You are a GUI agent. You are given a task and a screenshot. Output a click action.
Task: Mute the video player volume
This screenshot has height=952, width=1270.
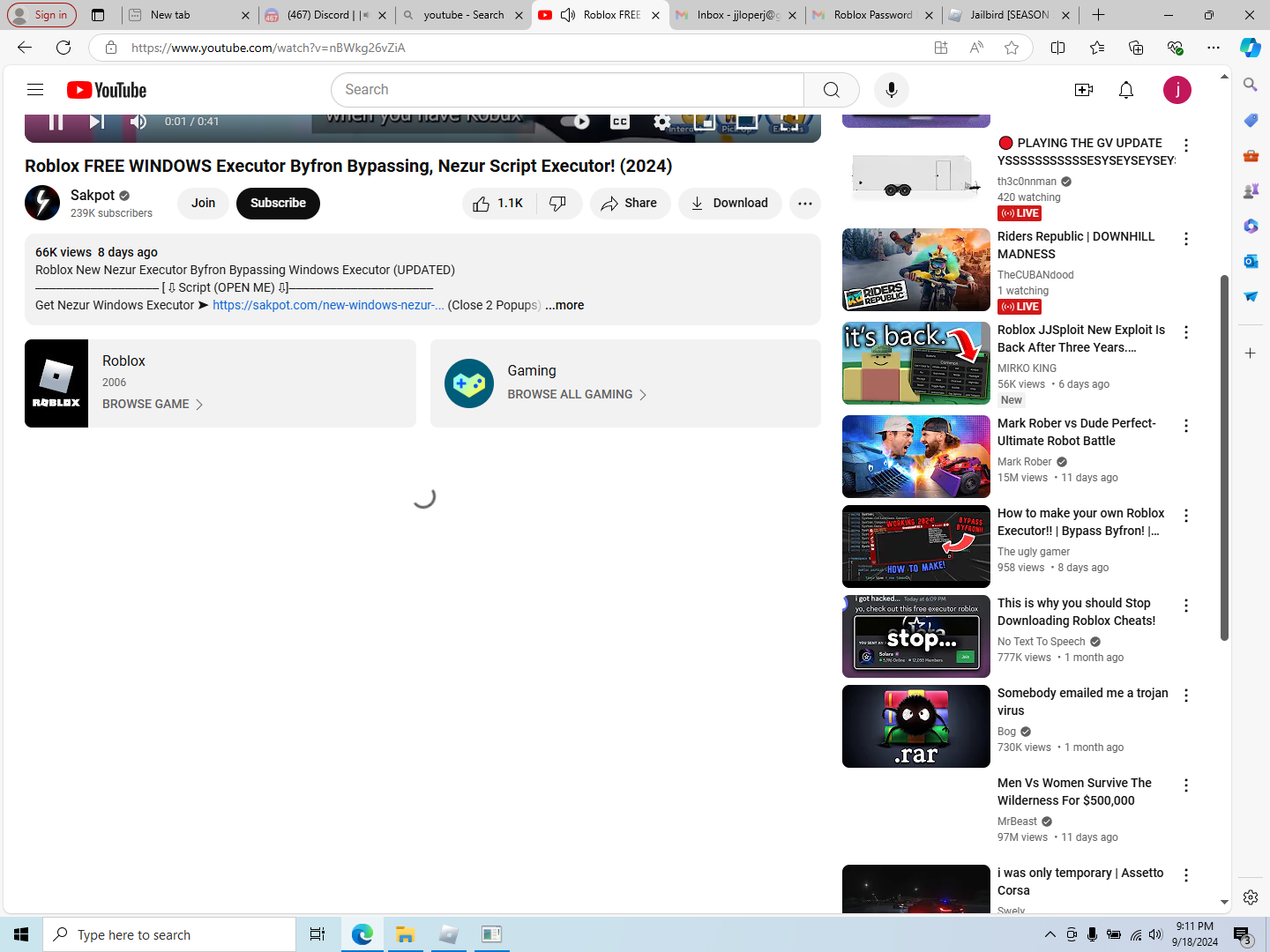click(138, 122)
